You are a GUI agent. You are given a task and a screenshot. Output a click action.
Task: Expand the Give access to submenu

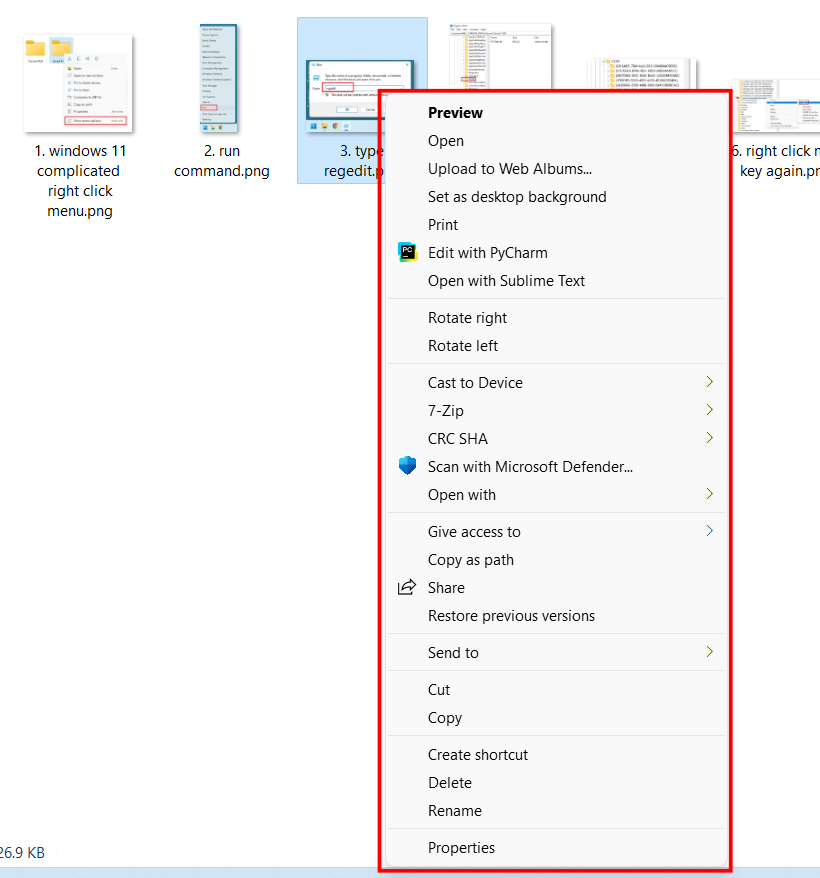[474, 531]
